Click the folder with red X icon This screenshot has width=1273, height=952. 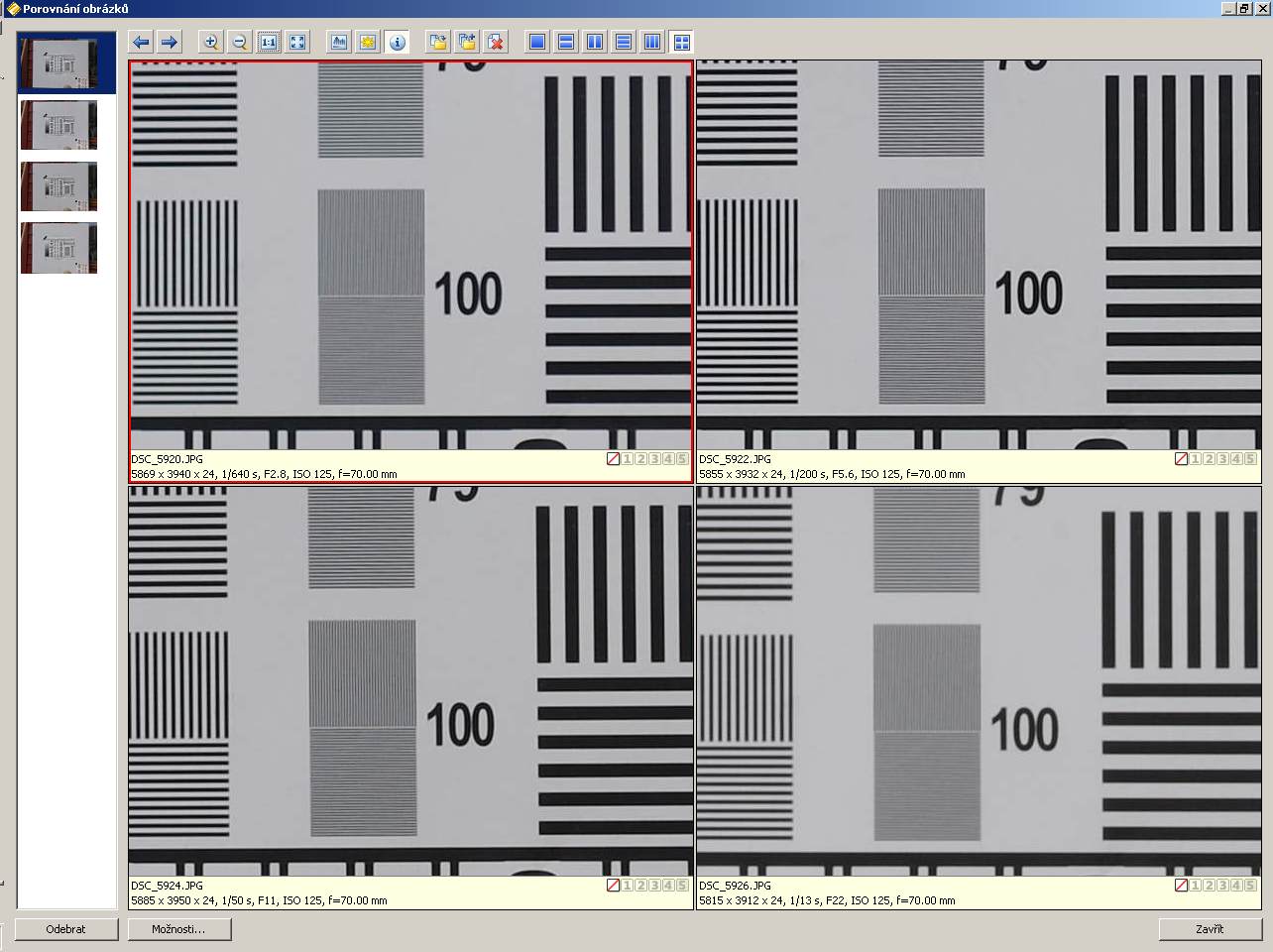(x=496, y=43)
